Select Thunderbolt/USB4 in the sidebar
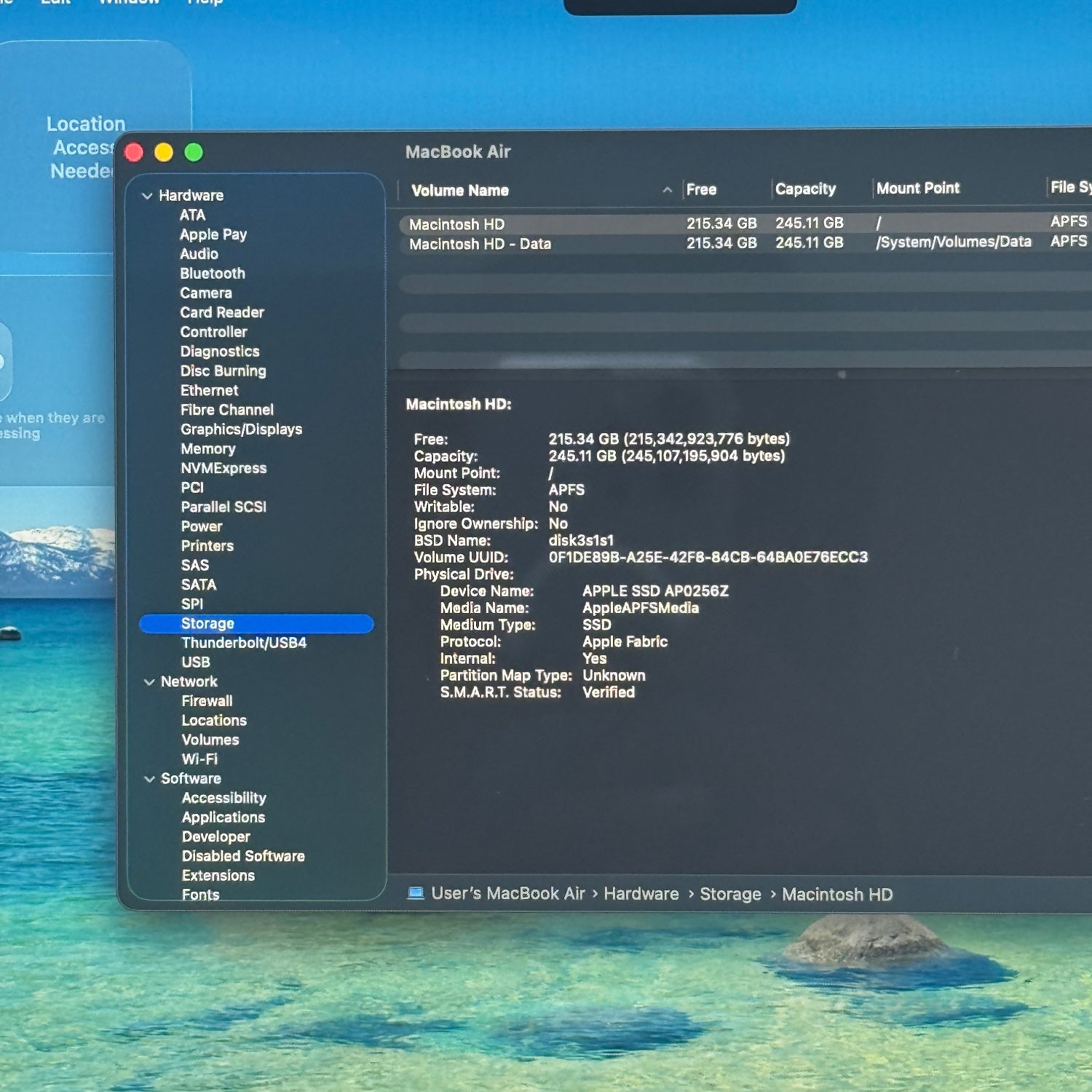 244,643
